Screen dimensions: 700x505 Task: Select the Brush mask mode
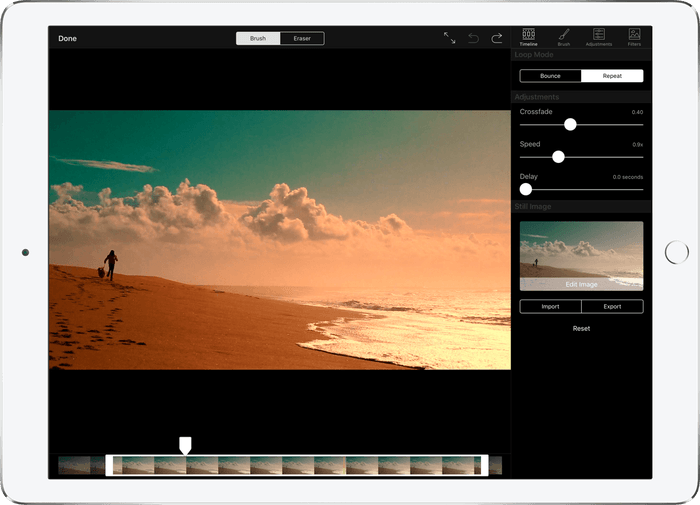tap(258, 38)
